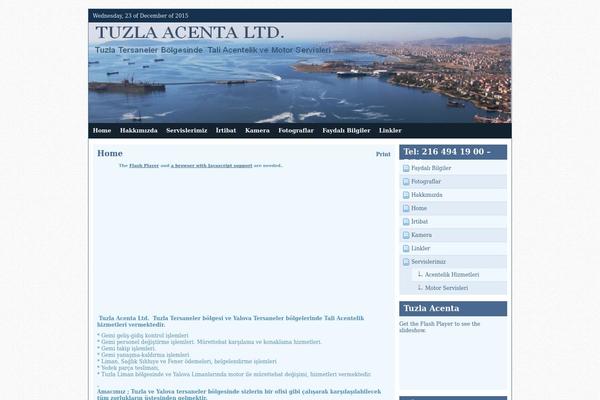Click the tagline under the site title
The height and width of the screenshot is (400, 600).
coord(213,50)
